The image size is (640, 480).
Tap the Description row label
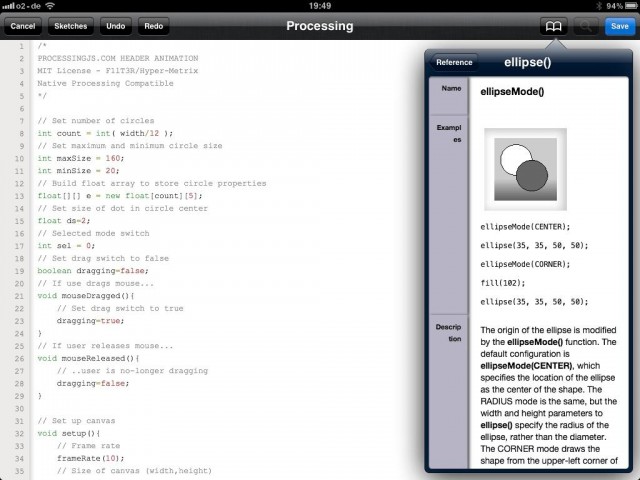(x=448, y=333)
